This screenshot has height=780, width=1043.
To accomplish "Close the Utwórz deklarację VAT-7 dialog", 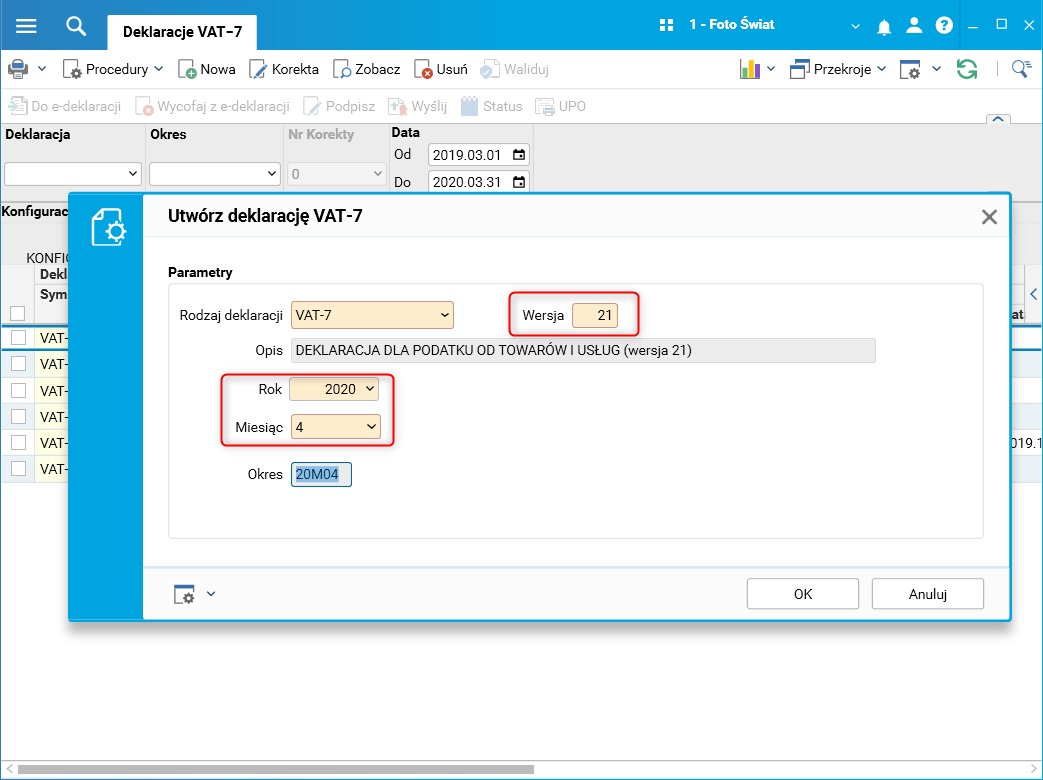I will [989, 217].
